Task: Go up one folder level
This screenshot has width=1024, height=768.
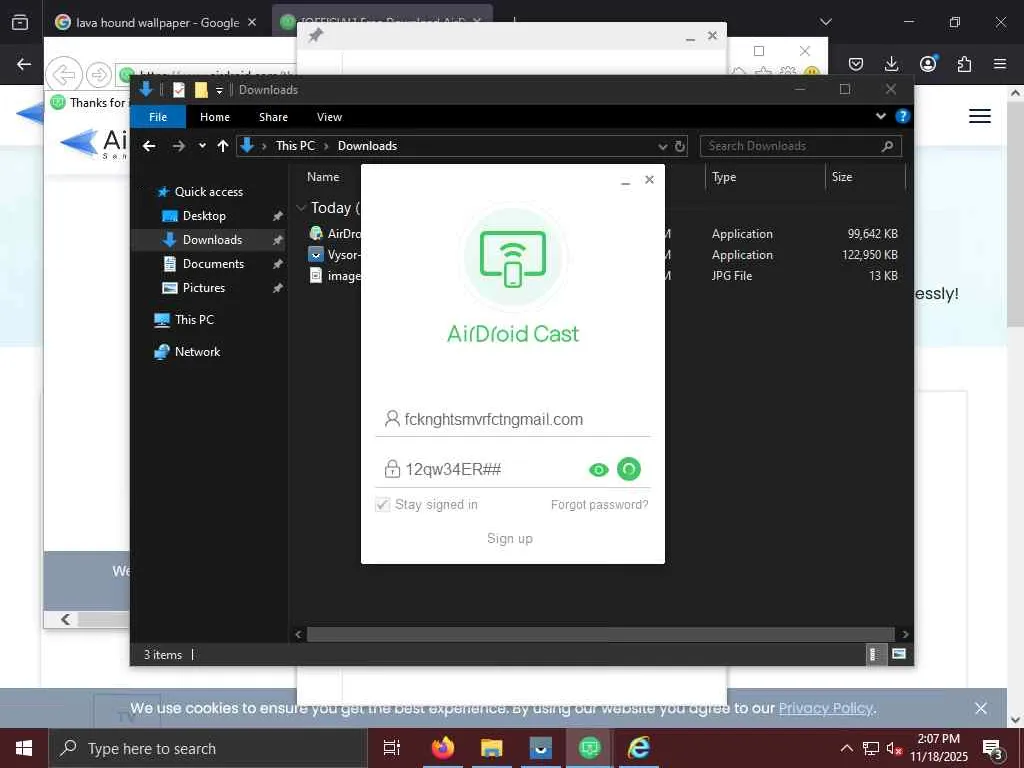Action: point(223,146)
